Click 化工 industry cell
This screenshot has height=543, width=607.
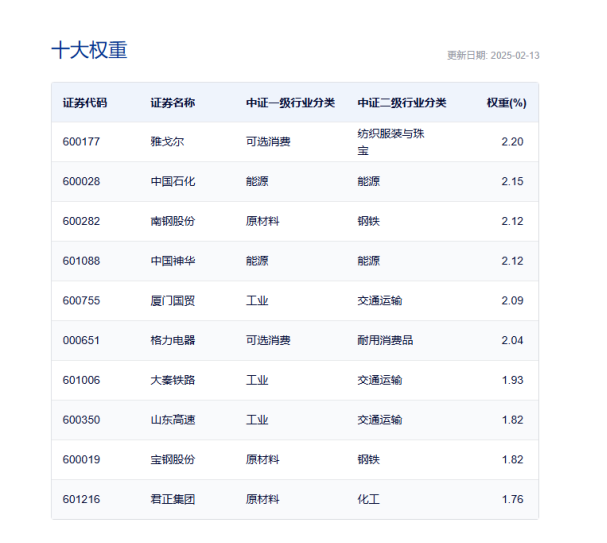tap(369, 499)
